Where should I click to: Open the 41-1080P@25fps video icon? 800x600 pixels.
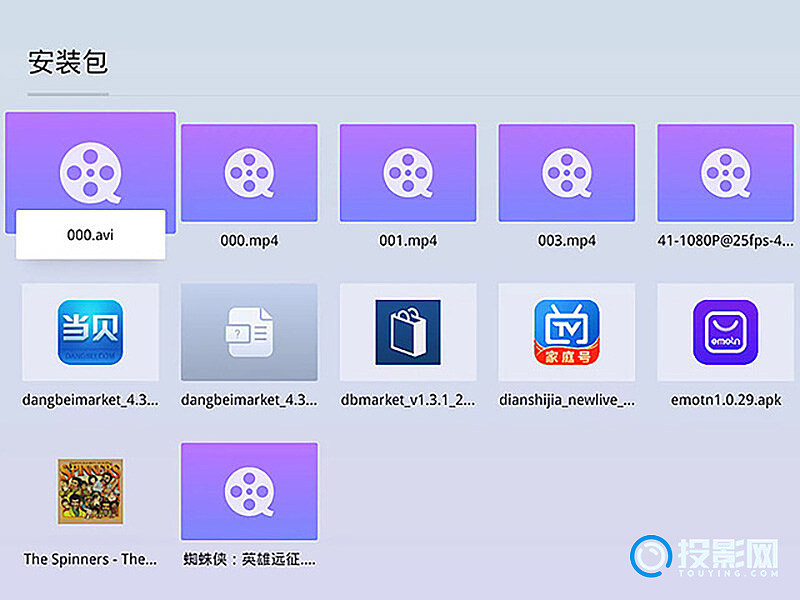coord(725,172)
